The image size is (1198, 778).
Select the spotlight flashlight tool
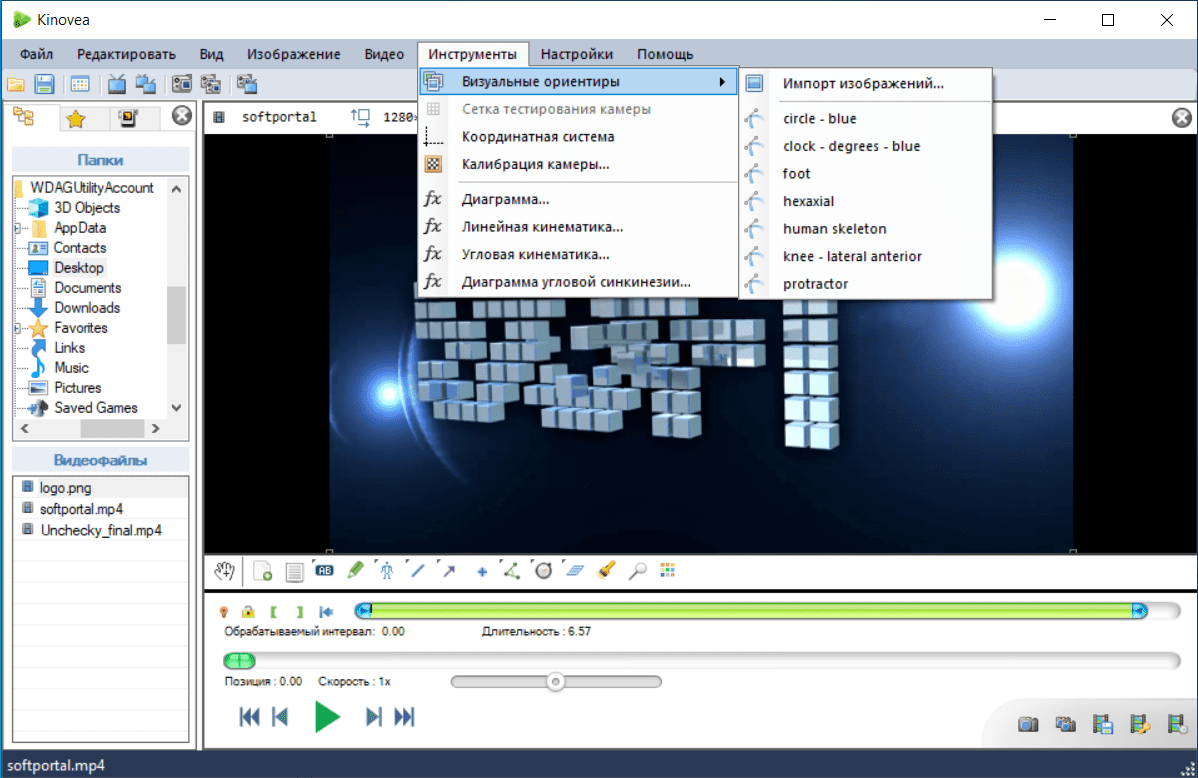(x=607, y=570)
